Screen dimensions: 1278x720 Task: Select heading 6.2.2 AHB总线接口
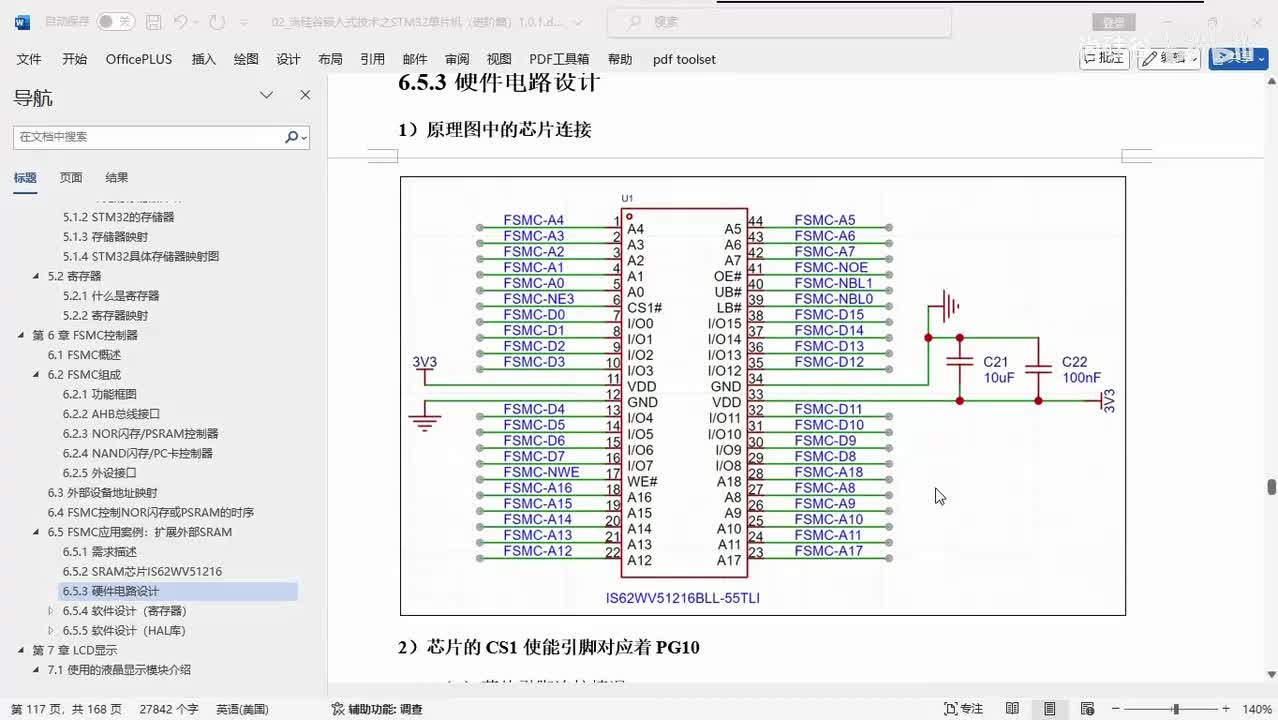click(x=111, y=414)
